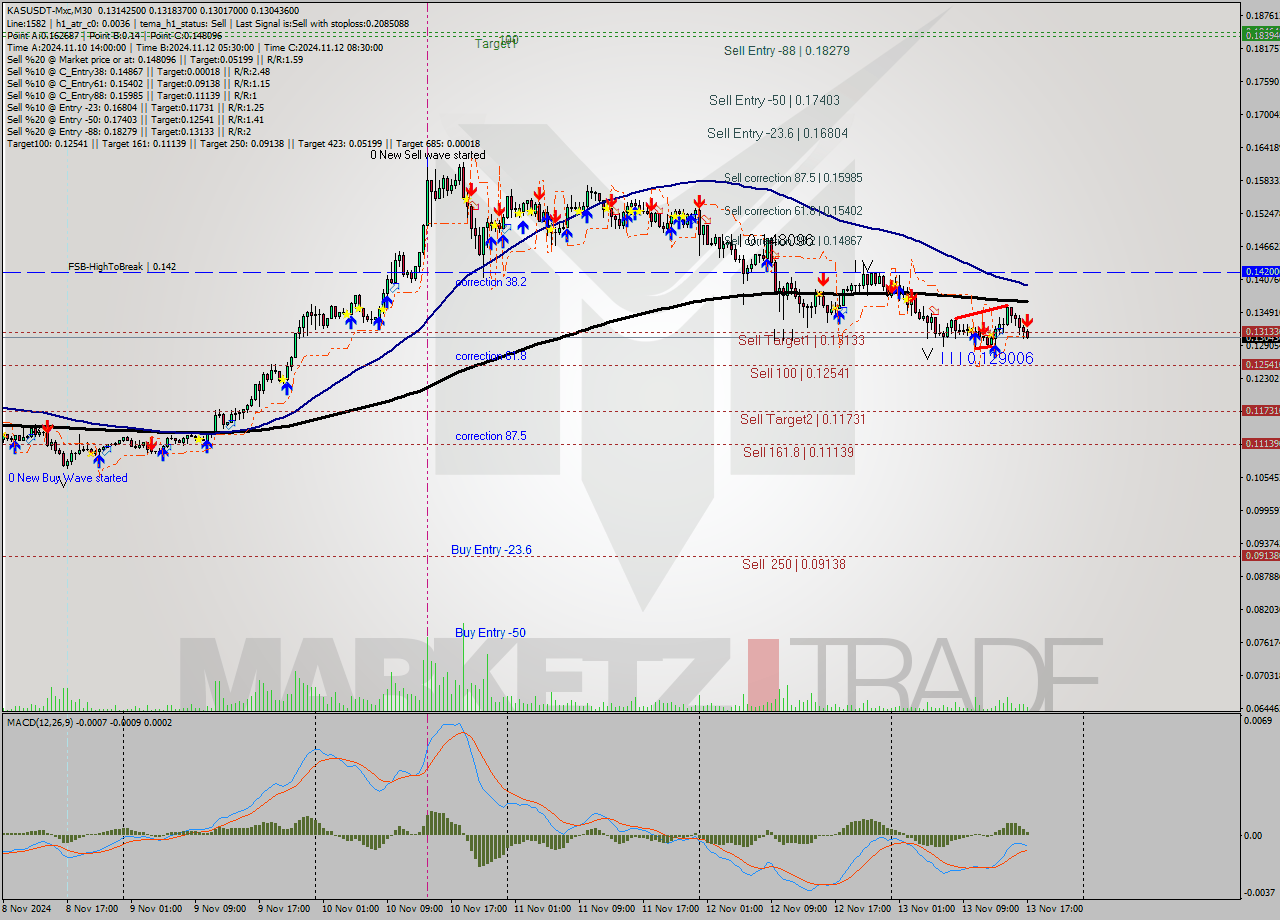This screenshot has height=920, width=1280.
Task: Click the 'correction 38.2' label
Action: [x=490, y=282]
